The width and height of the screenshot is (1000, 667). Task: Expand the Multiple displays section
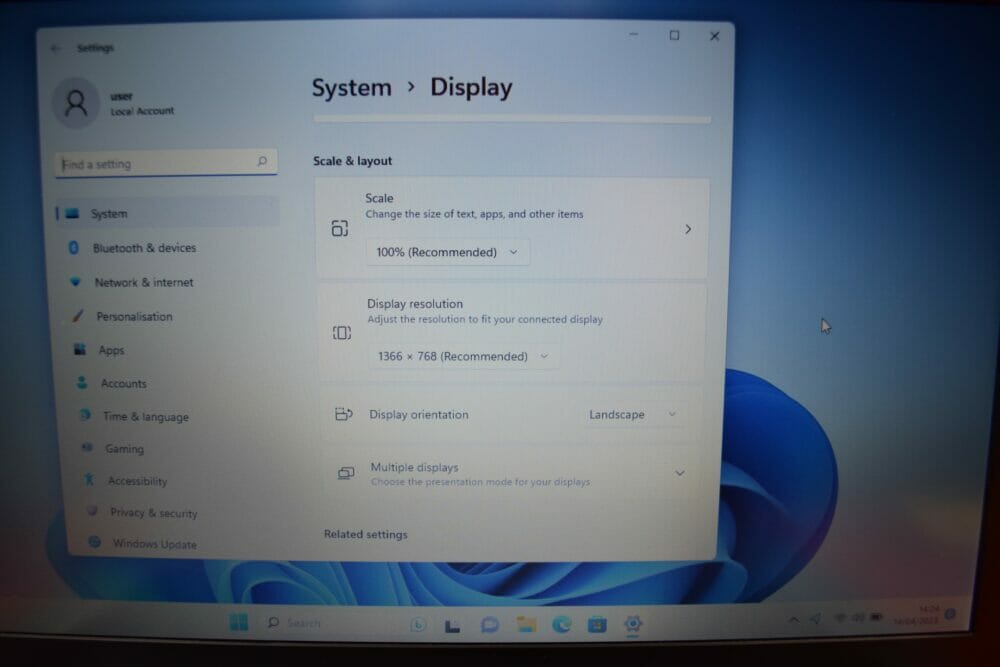pos(680,473)
